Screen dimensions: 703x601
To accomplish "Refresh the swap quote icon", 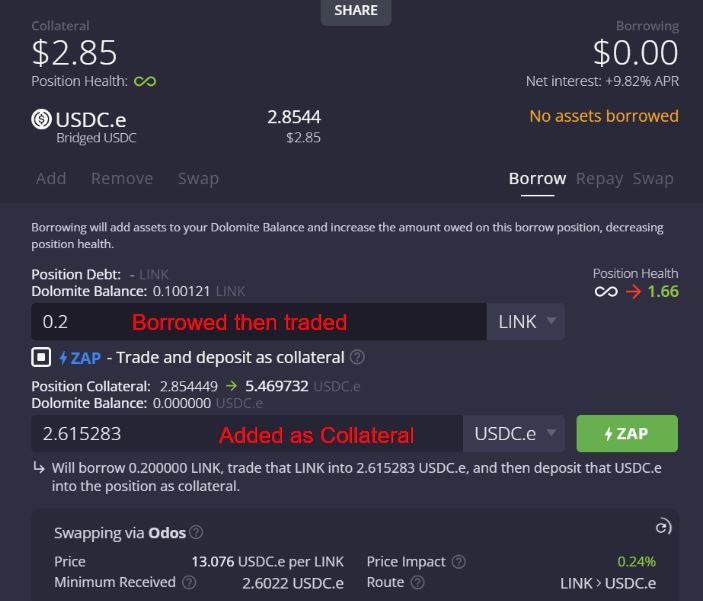I will 662,527.
